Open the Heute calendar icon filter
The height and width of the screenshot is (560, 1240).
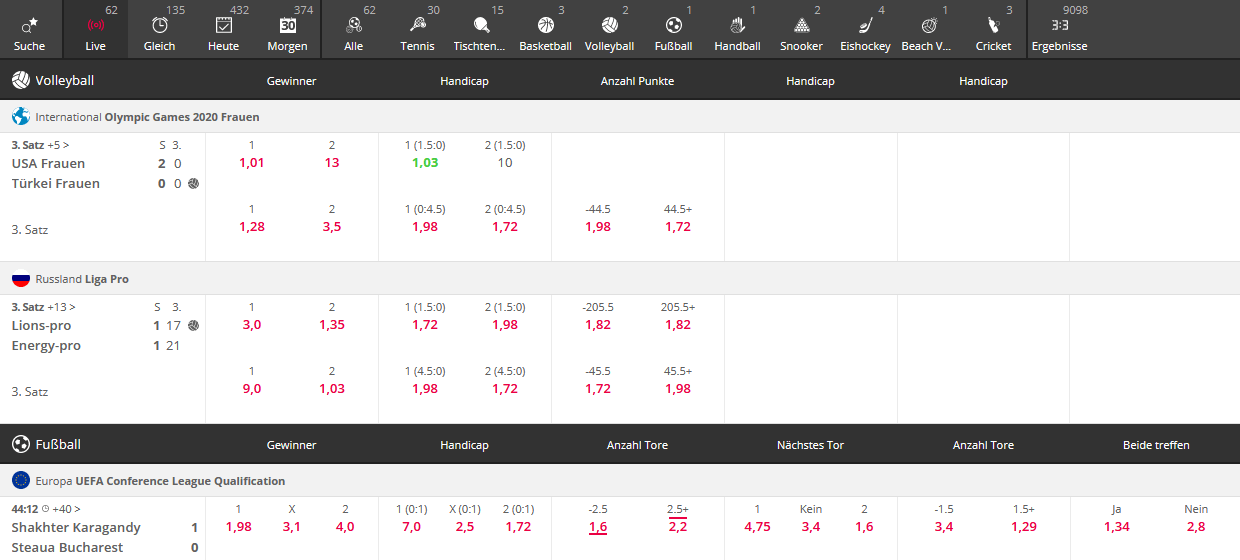(223, 25)
